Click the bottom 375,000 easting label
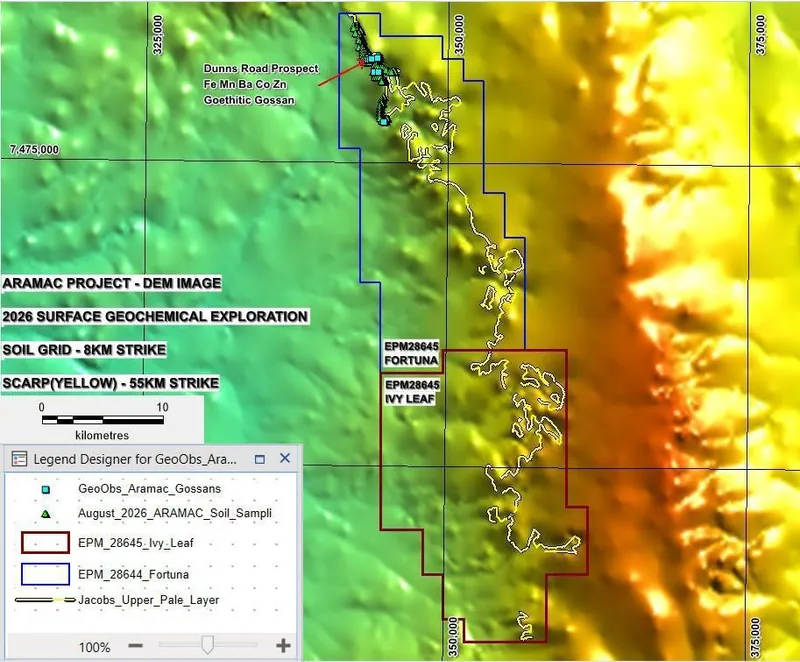This screenshot has height=662, width=800. click(x=756, y=637)
